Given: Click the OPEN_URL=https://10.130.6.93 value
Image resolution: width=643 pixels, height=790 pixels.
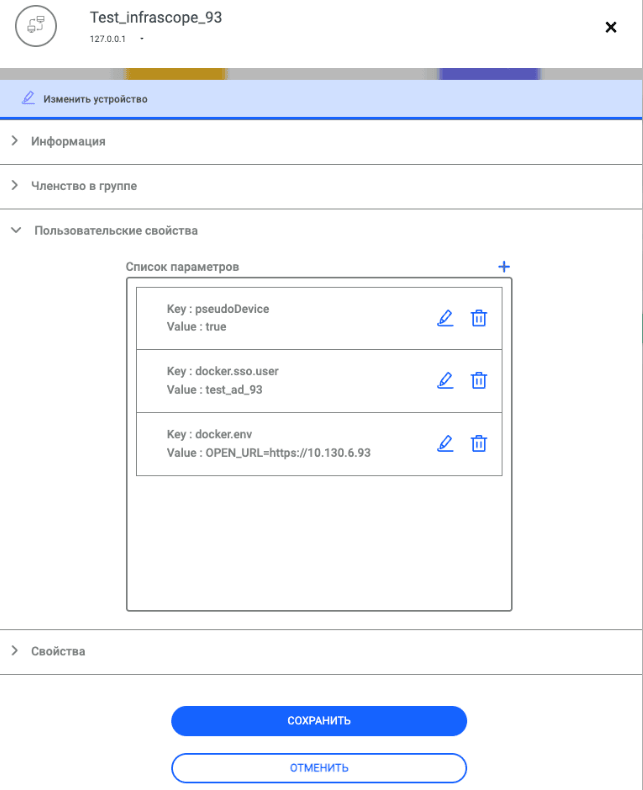Looking at the screenshot, I should pos(288,453).
